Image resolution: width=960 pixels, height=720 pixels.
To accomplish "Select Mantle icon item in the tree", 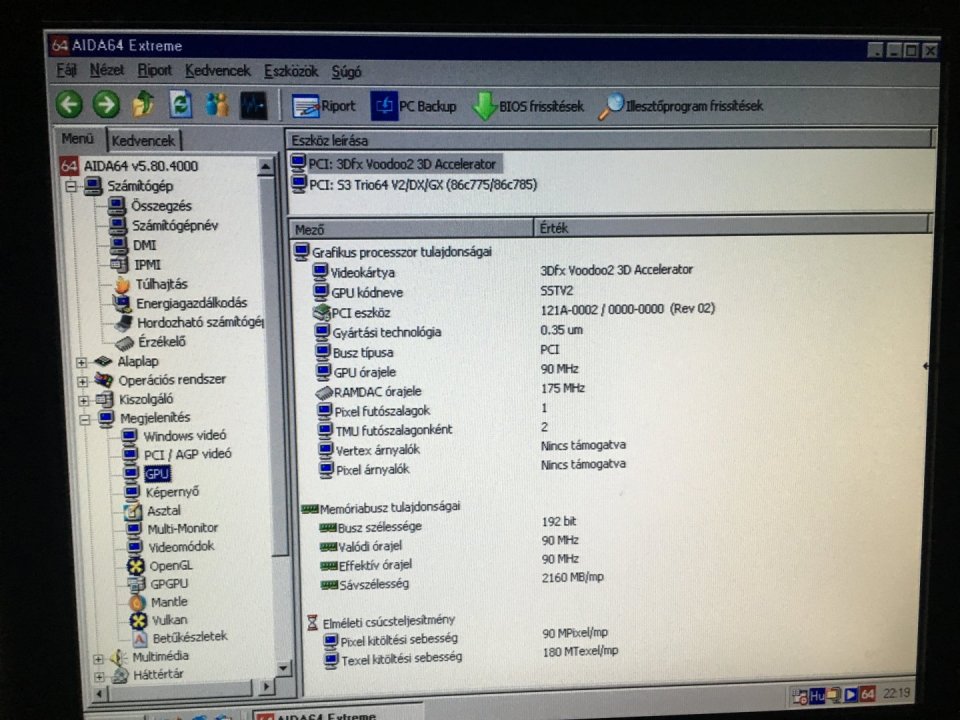I will 159,602.
